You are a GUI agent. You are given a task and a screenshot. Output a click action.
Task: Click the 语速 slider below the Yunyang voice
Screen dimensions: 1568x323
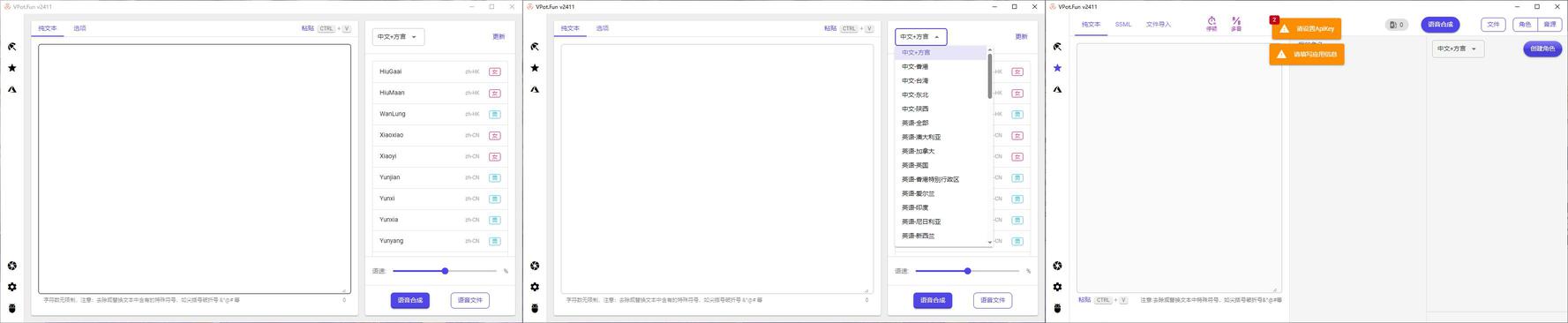point(445,271)
